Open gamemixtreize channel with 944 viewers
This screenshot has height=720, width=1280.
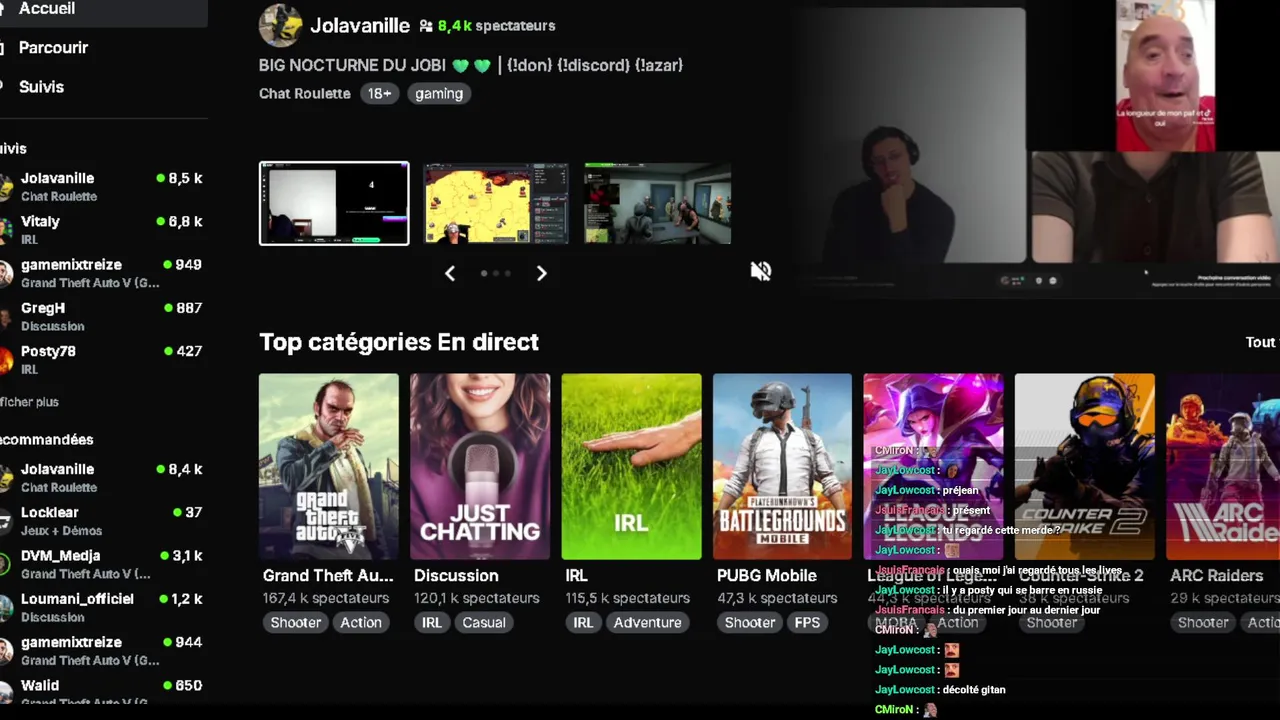102,650
